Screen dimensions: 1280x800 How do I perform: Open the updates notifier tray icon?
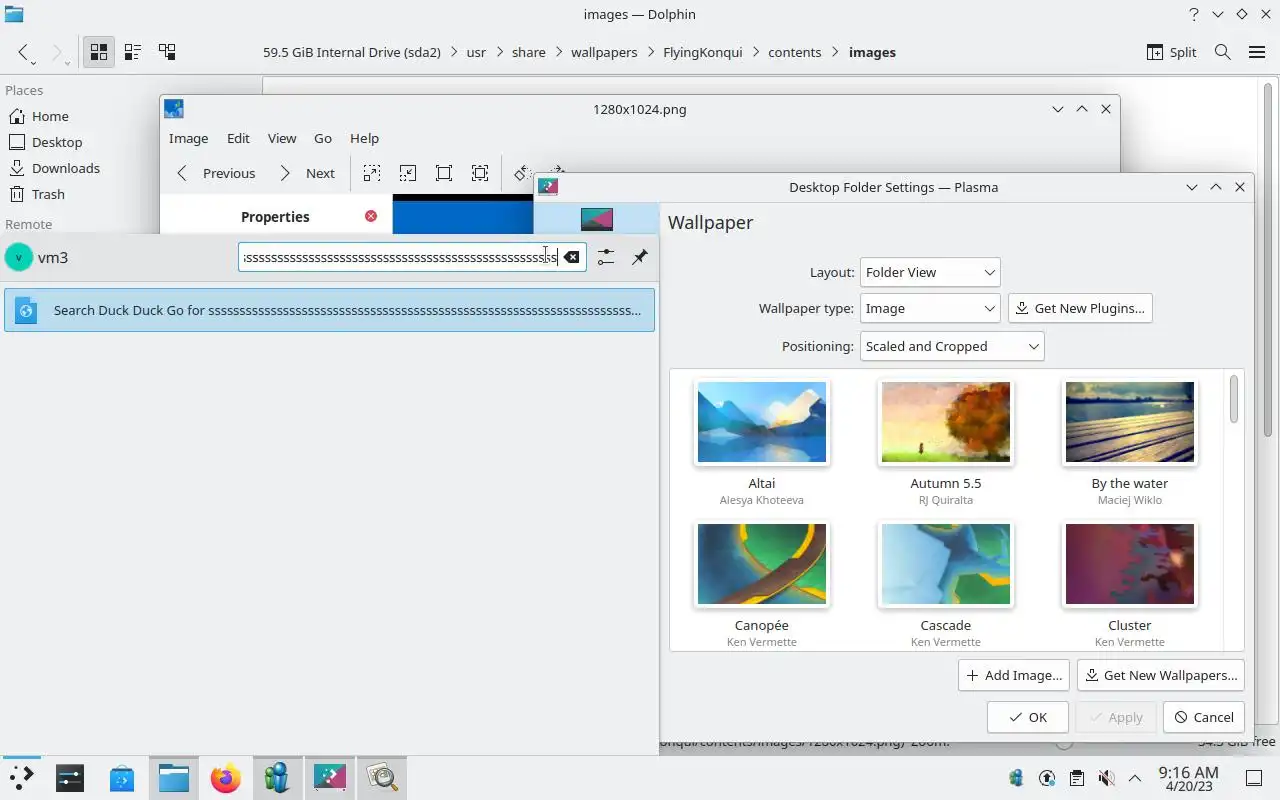click(1047, 778)
